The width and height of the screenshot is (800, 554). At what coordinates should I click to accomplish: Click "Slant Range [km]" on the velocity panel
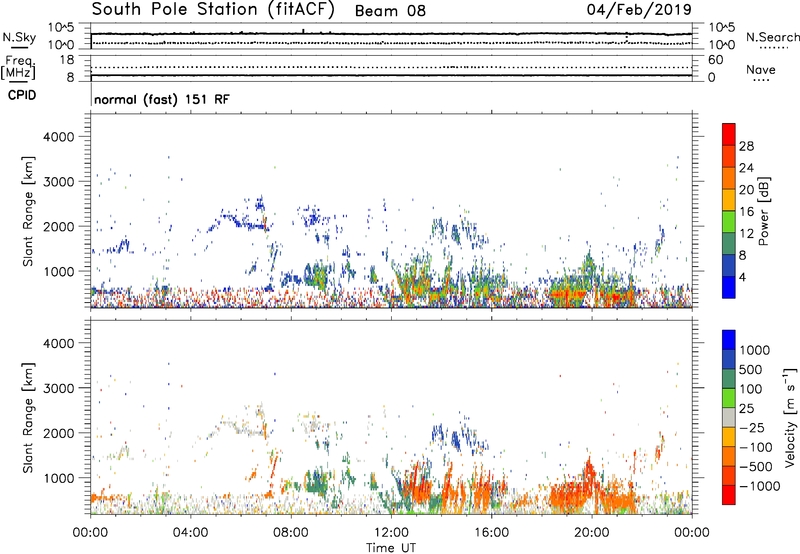[x=28, y=418]
